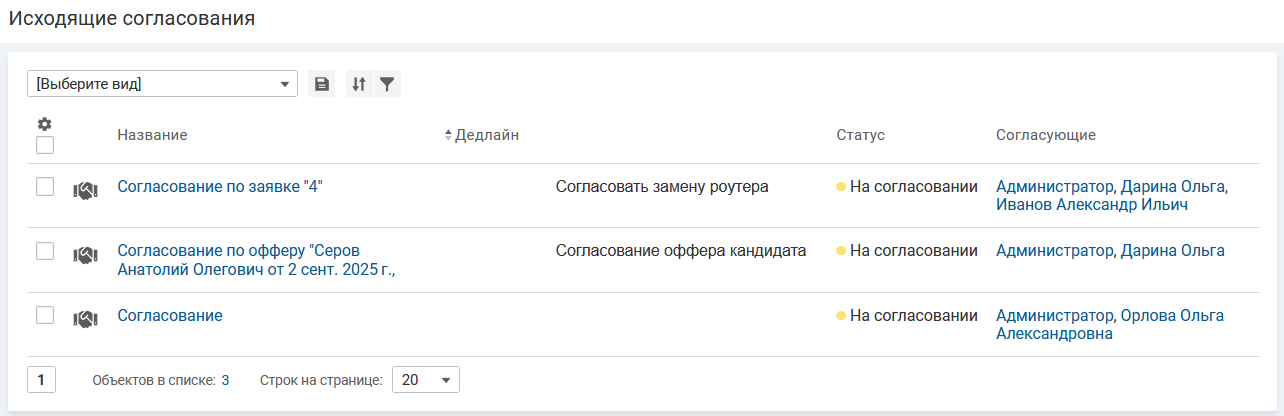Sort by Дедлайн using its arrow icon
The width and height of the screenshot is (1284, 416).
point(449,135)
